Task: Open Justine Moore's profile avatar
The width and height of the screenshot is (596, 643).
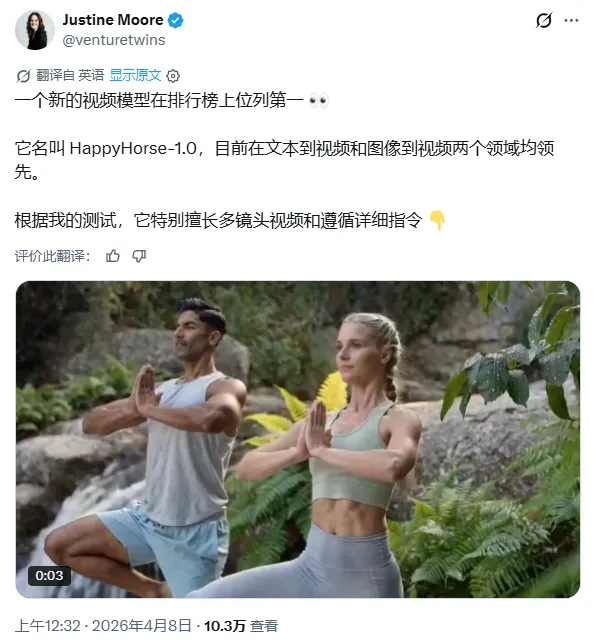Action: [35, 30]
